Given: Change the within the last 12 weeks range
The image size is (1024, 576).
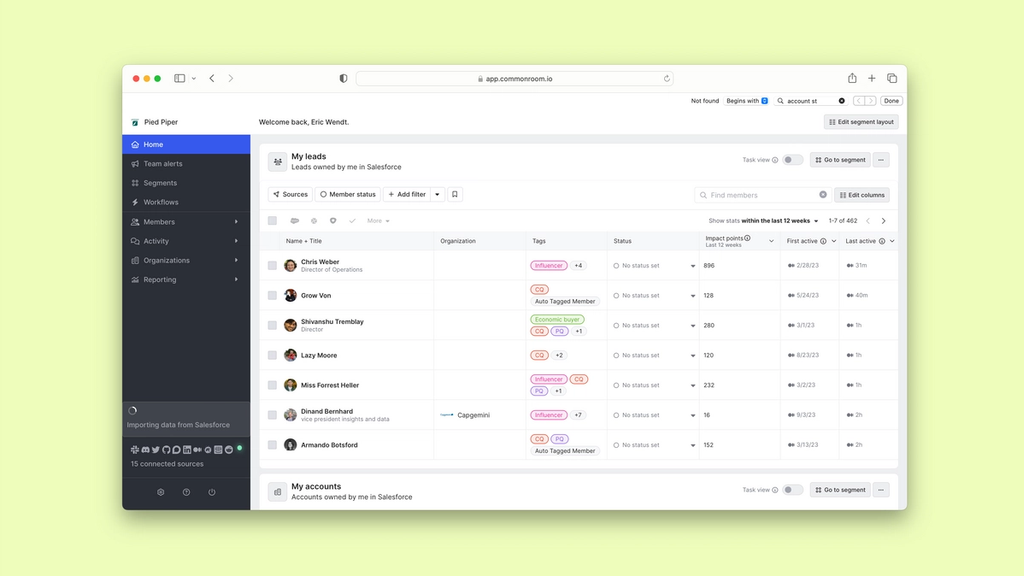Looking at the screenshot, I should 780,221.
